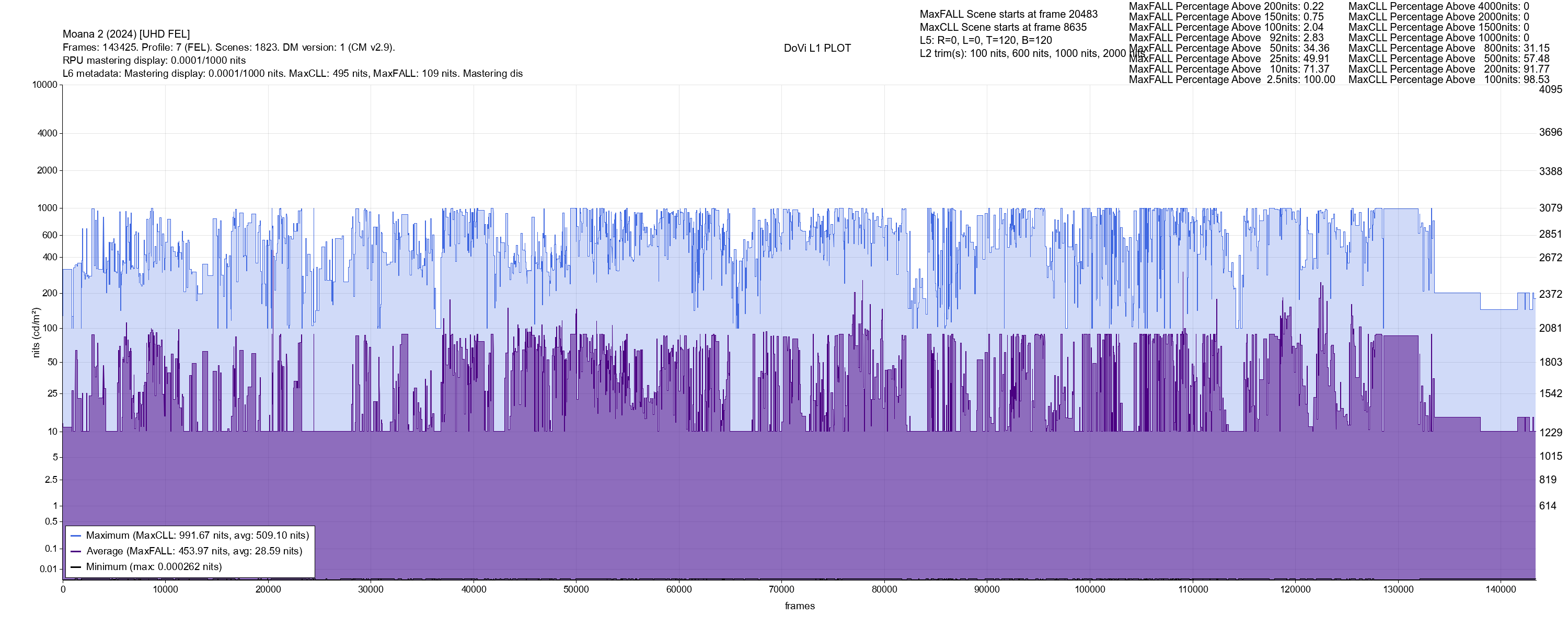Select the Average MaxFALL legend entry text
The width and height of the screenshot is (1568, 627).
194,552
